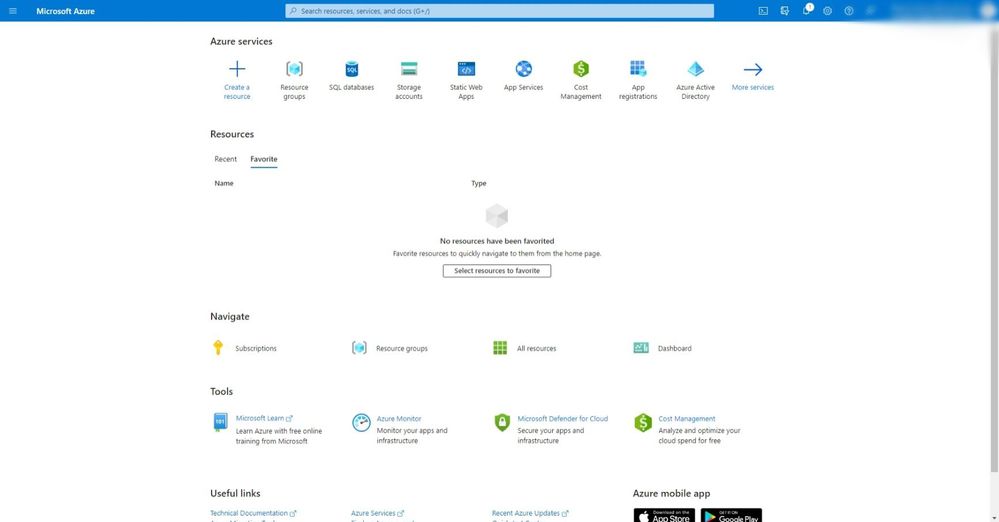Open Resource groups under Azure services
This screenshot has height=522, width=999.
pos(294,80)
